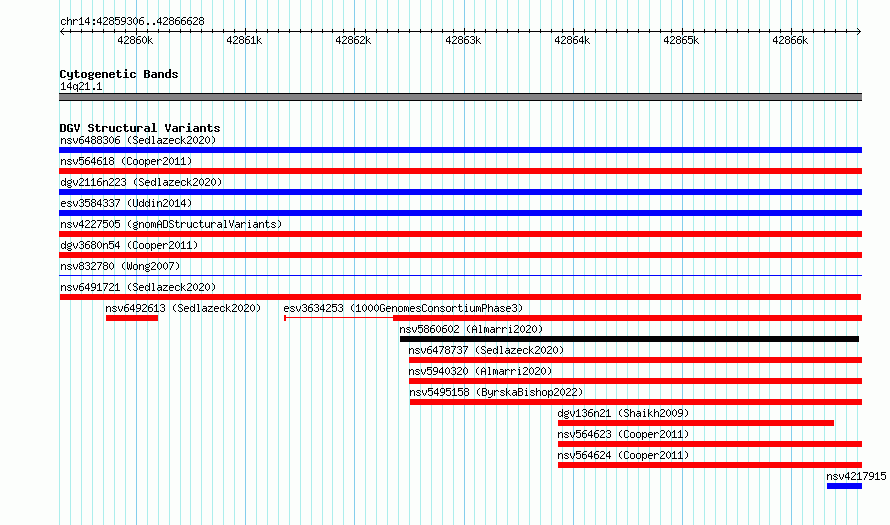
Task: Open the nsv564624 (Cooper2011) label
Action: (x=623, y=455)
